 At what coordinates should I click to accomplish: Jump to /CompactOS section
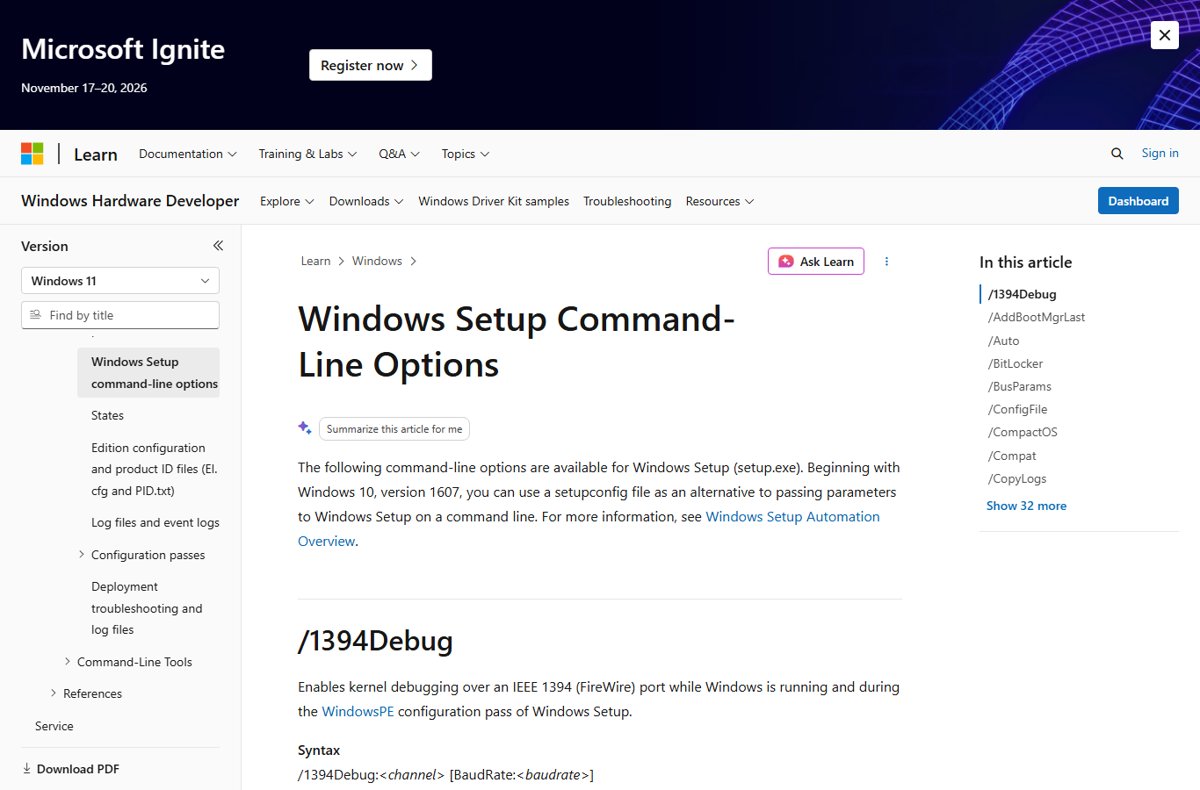tap(1022, 433)
